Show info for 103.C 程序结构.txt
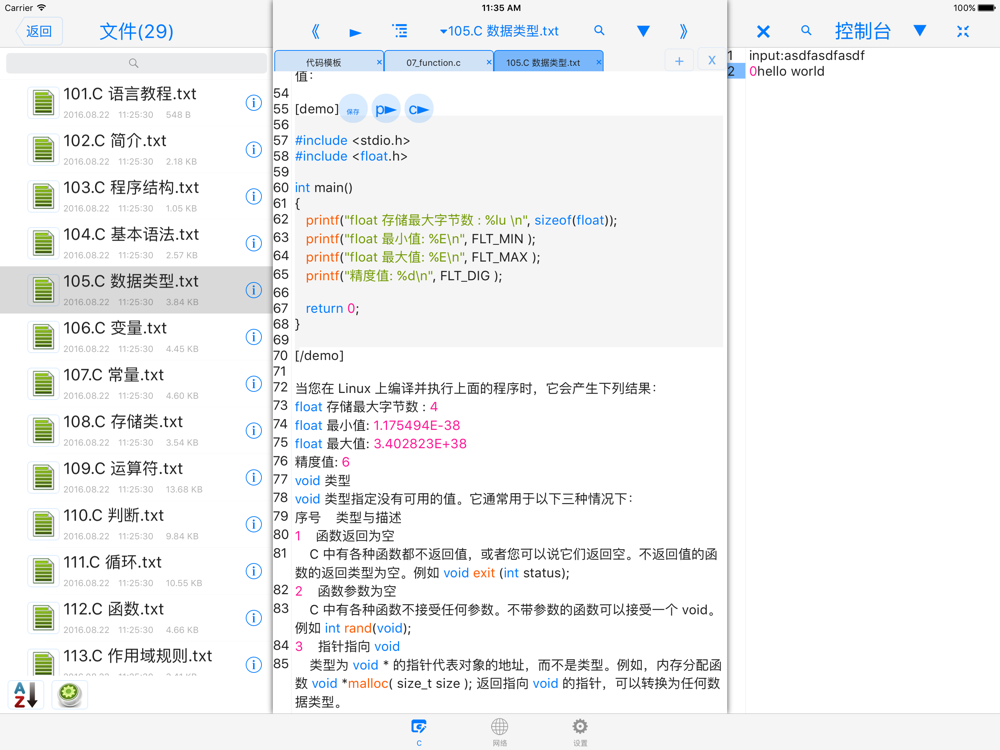Viewport: 1000px width, 750px height. pyautogui.click(x=254, y=196)
